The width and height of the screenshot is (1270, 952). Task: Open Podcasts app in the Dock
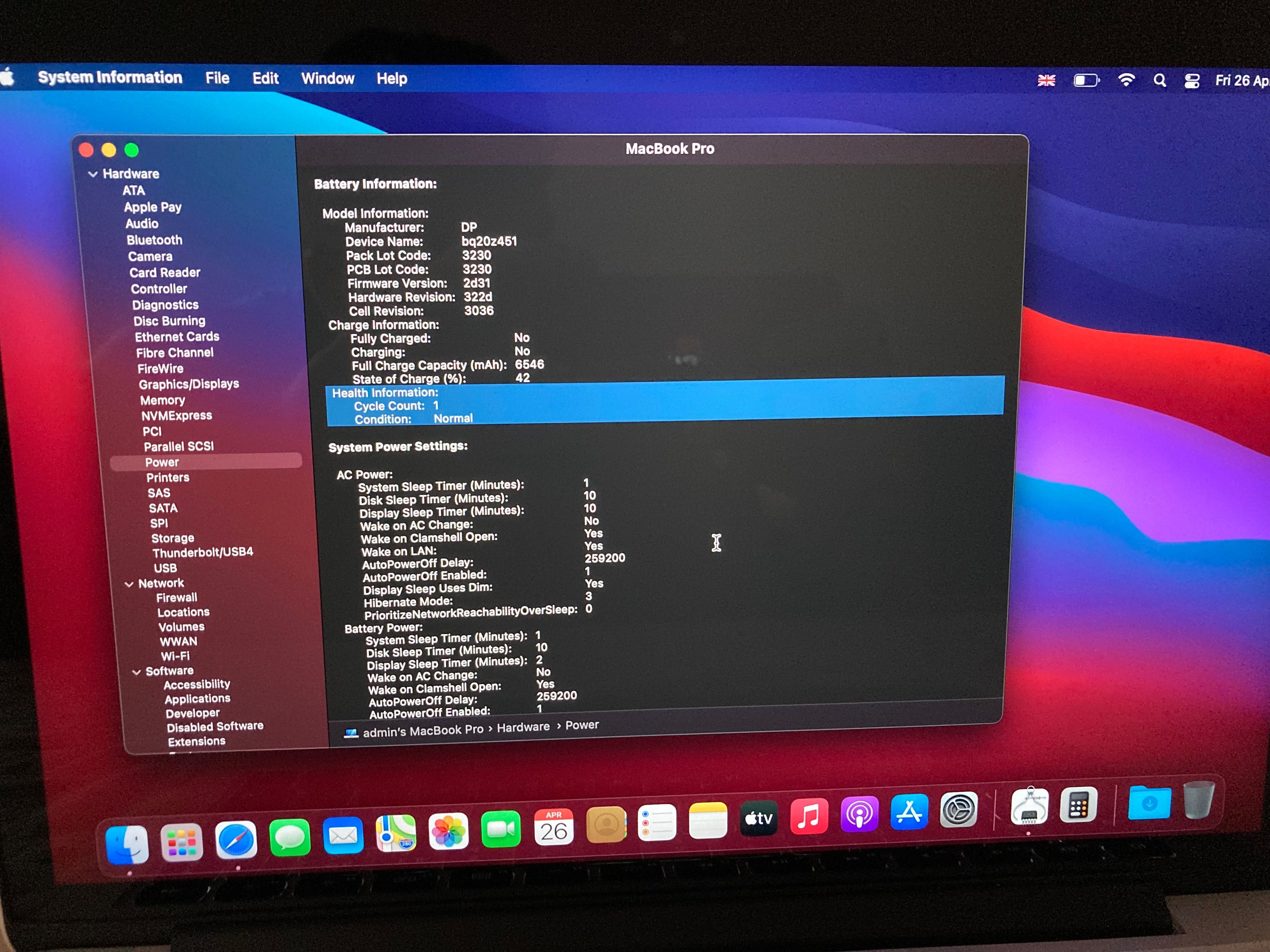coord(860,814)
